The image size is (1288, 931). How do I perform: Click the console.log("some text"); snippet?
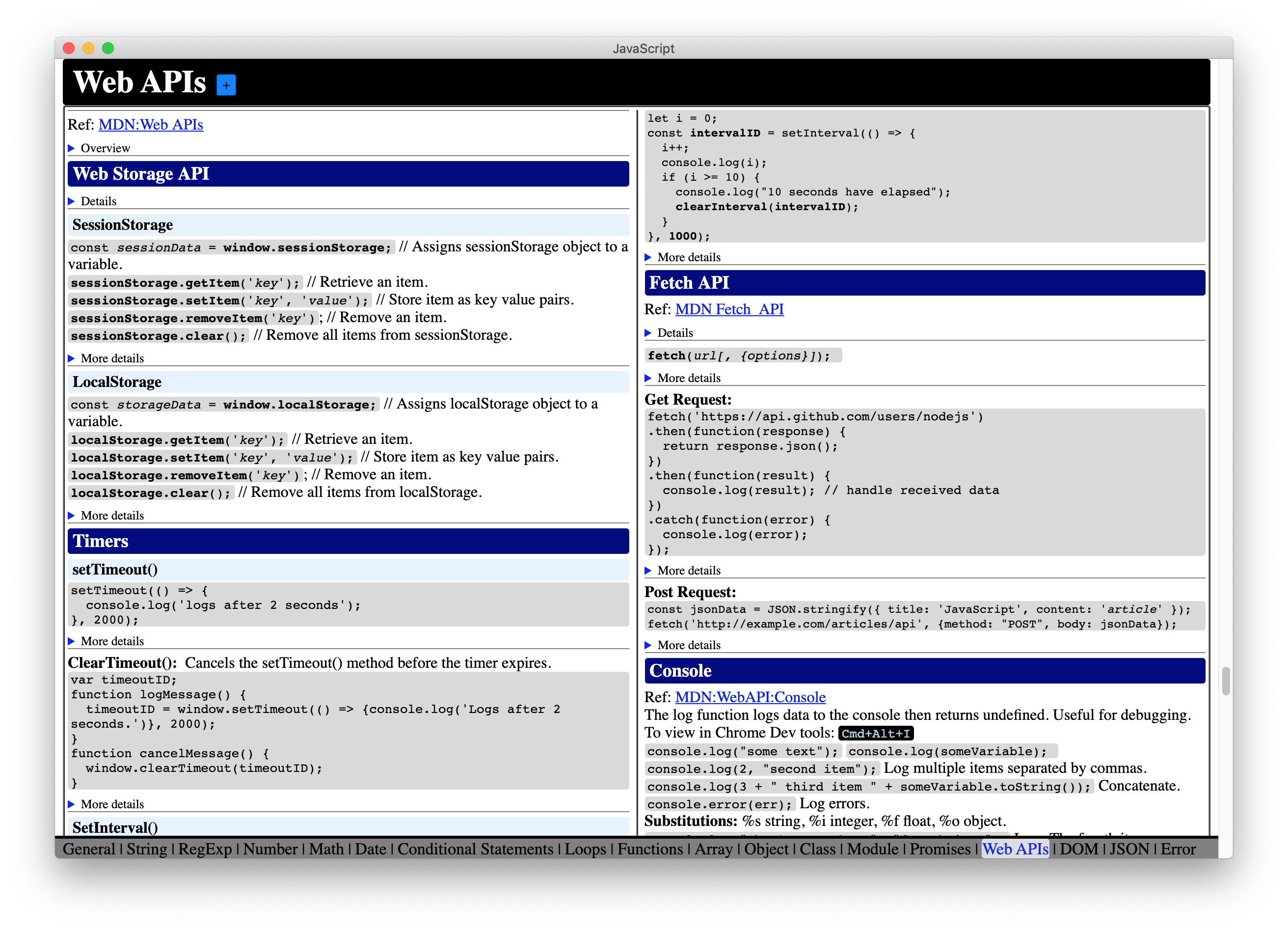pos(743,751)
